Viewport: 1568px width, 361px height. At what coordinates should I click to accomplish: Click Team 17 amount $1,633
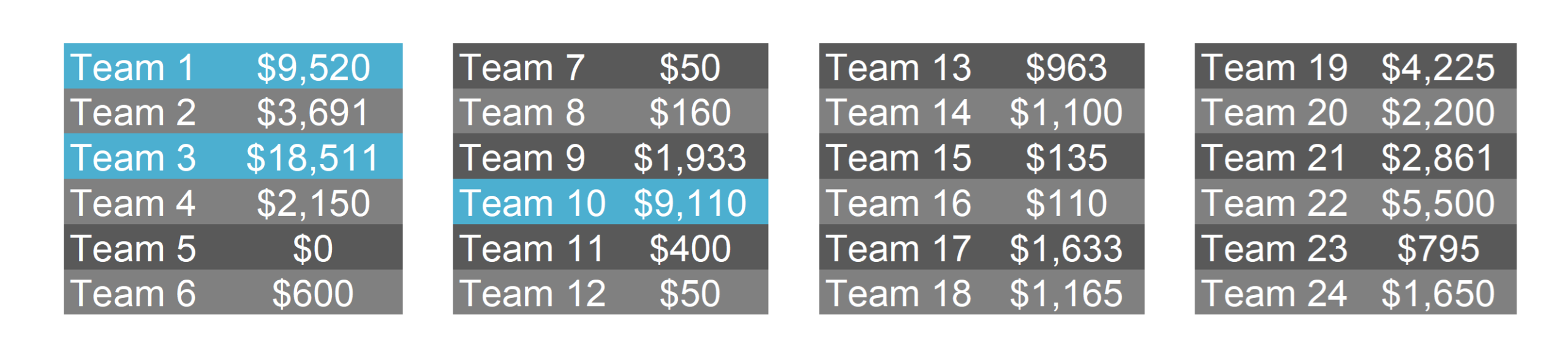(x=1066, y=248)
